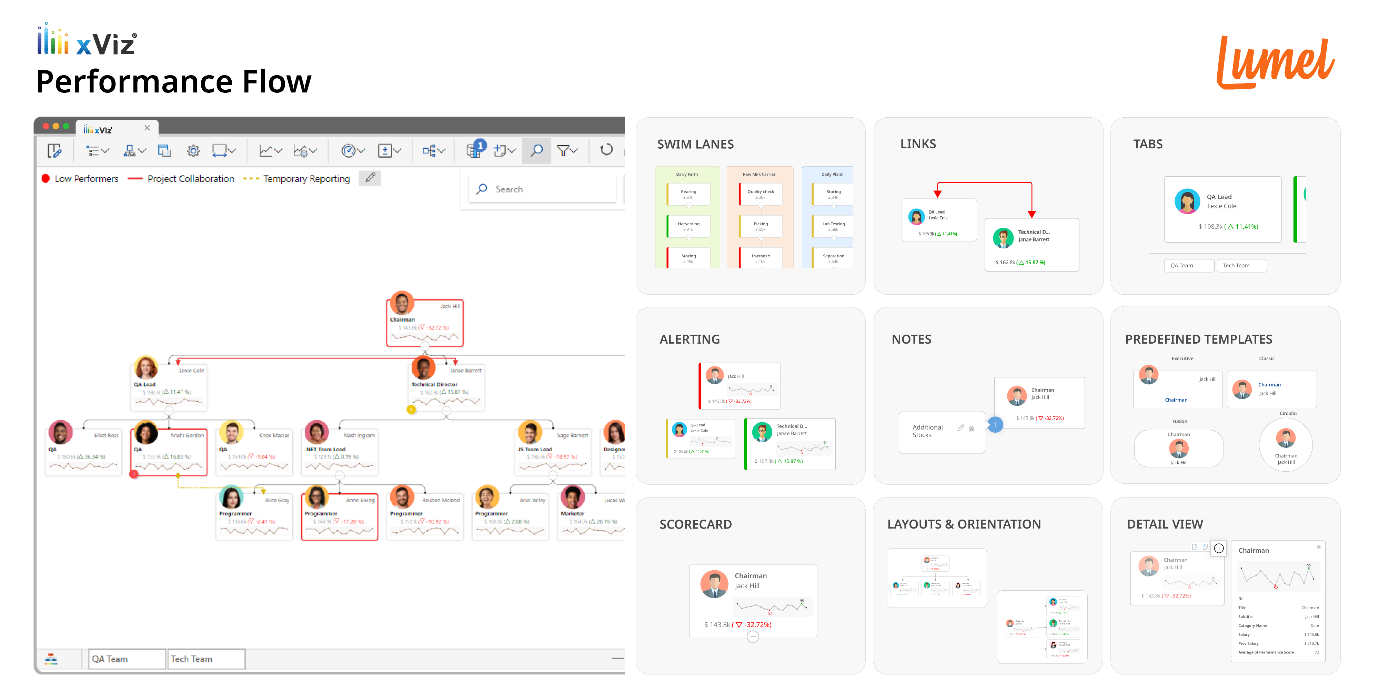Click Tech Team tab inside TABS panel

(x=1241, y=266)
